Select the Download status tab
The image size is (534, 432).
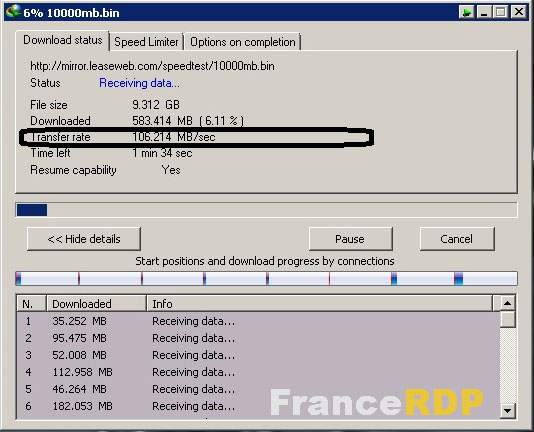62,41
